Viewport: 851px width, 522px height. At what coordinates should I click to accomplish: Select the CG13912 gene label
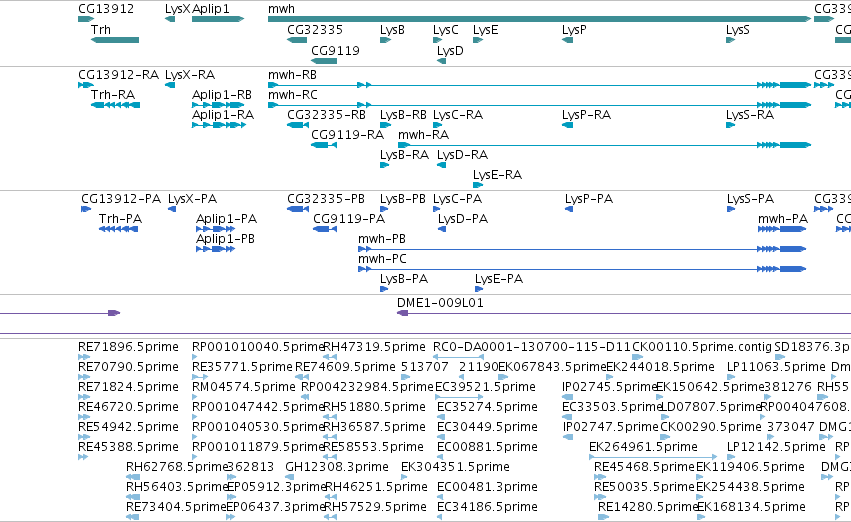tap(106, 9)
